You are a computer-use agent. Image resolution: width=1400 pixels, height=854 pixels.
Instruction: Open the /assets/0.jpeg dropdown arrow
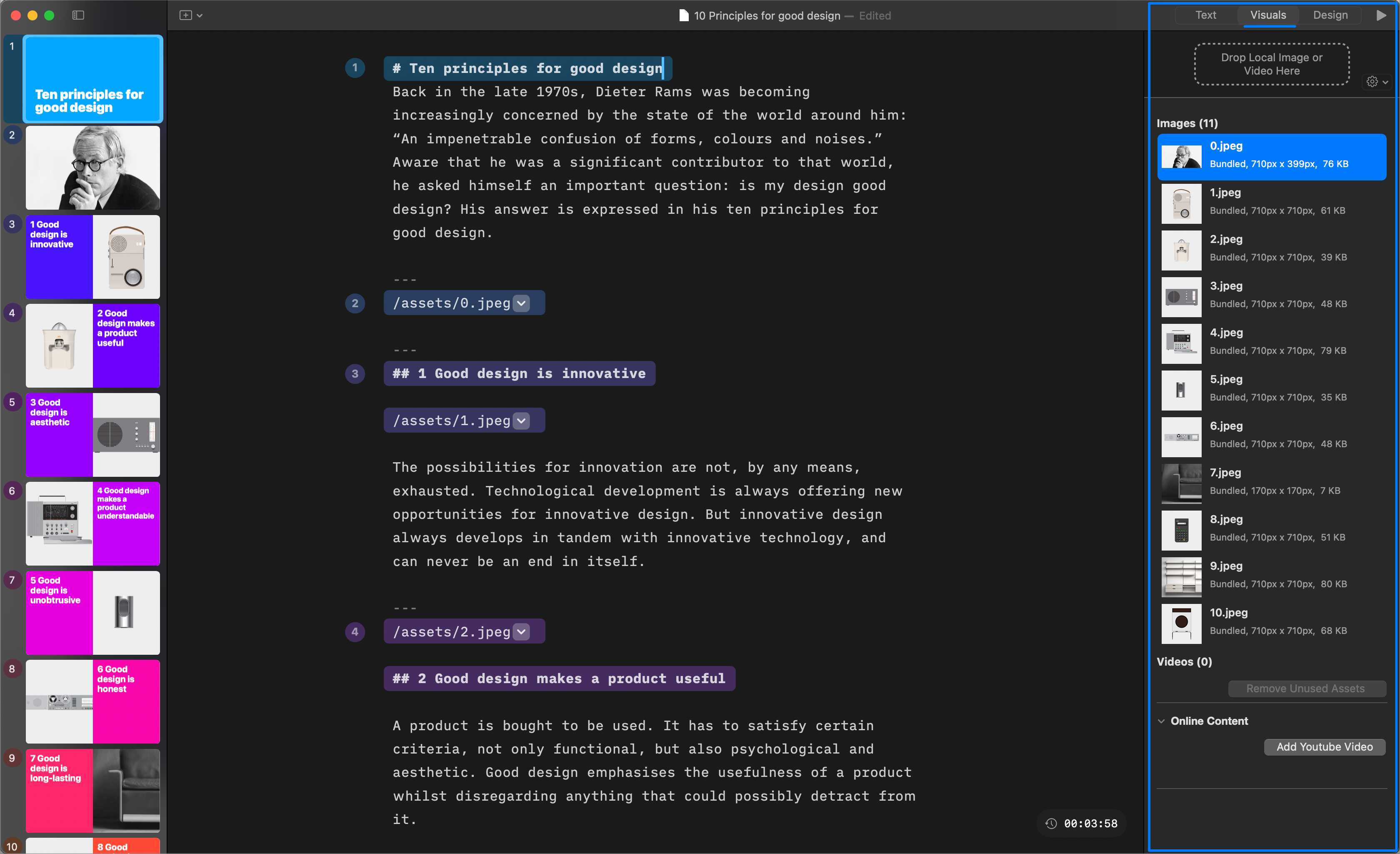pos(521,303)
